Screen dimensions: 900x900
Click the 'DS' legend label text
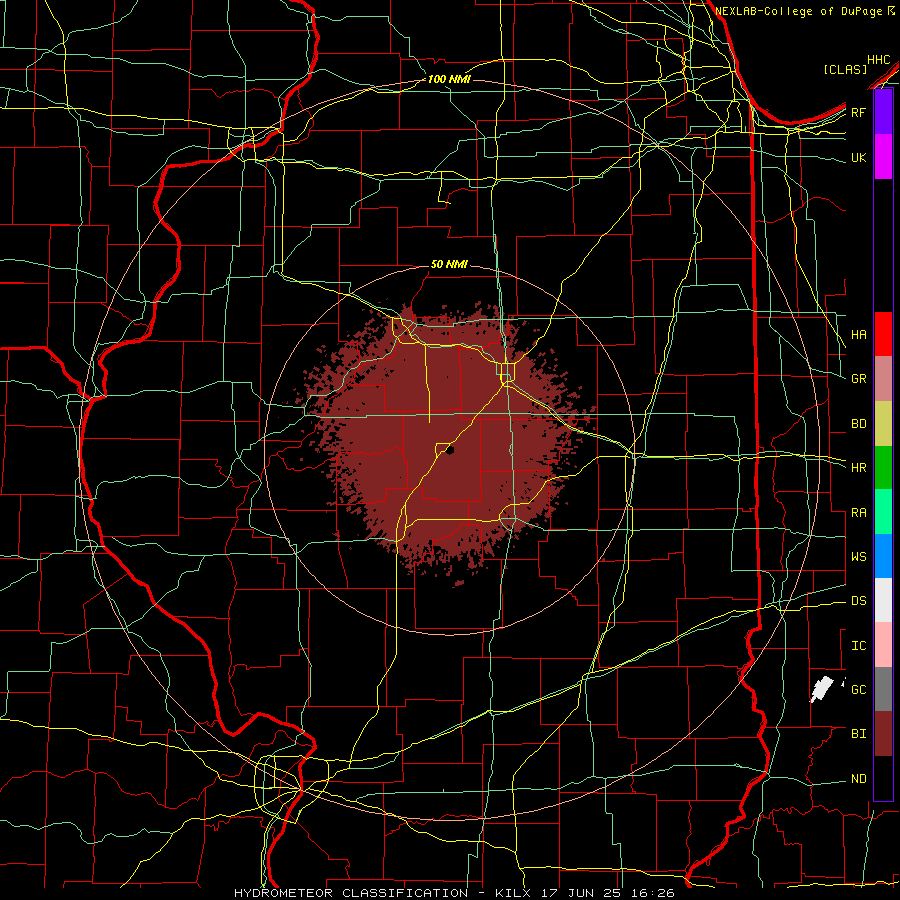(859, 600)
